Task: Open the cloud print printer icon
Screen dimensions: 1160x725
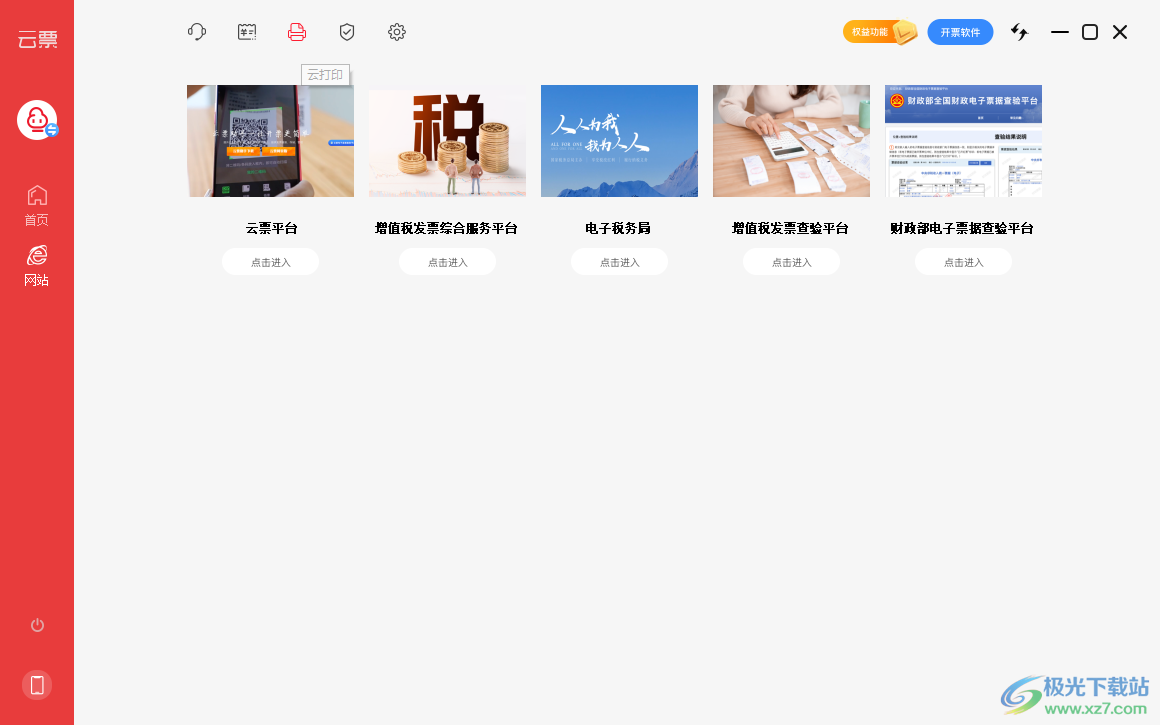Action: tap(297, 32)
